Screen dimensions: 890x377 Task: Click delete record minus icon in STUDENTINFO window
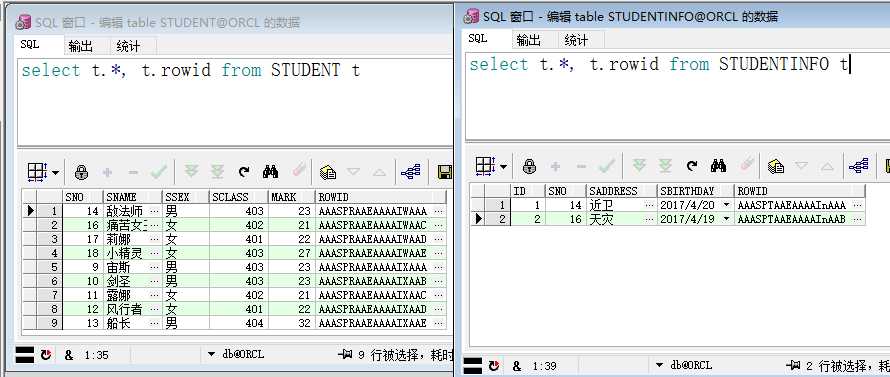[581, 166]
